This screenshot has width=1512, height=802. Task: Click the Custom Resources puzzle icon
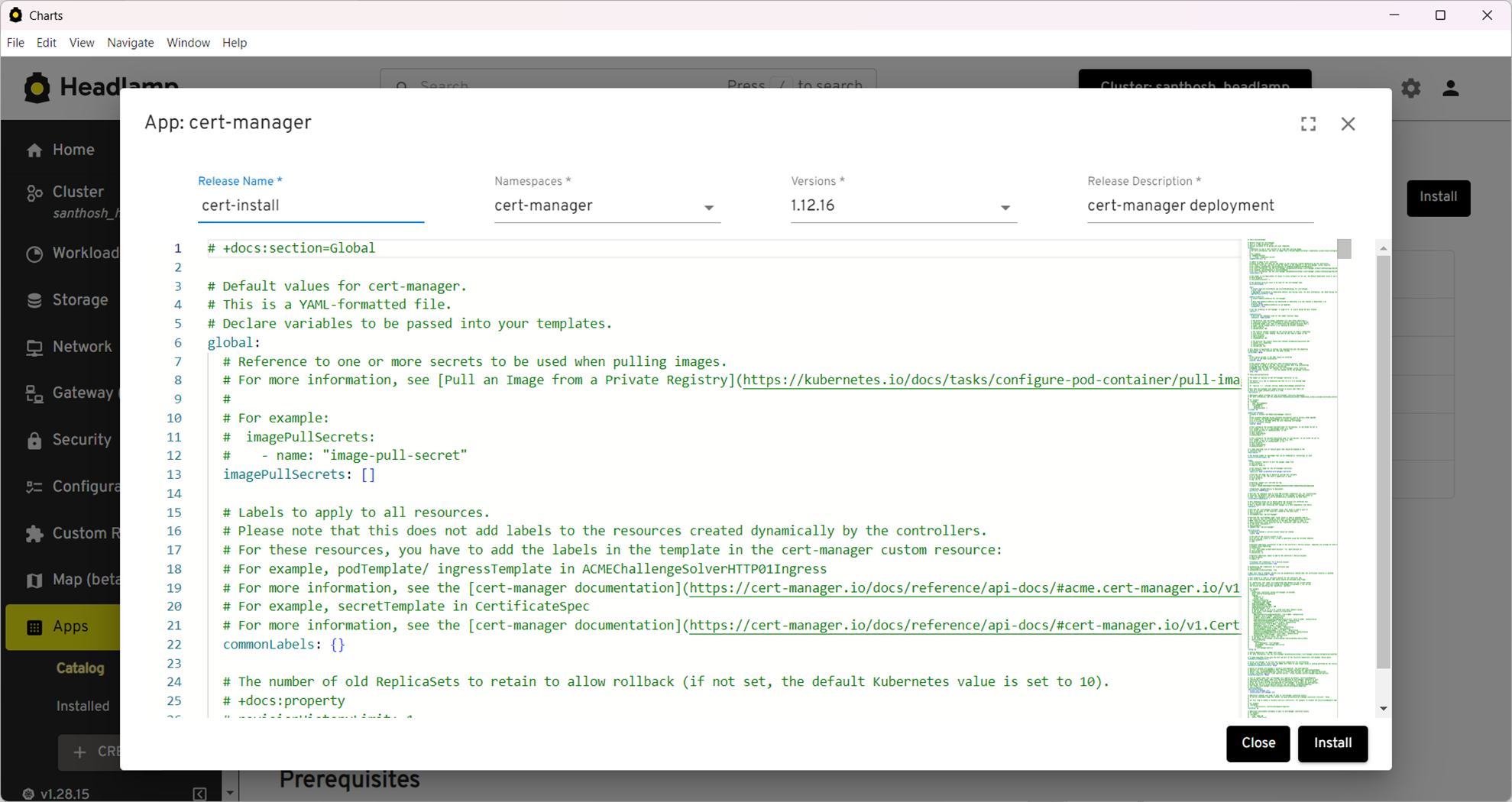(x=34, y=534)
